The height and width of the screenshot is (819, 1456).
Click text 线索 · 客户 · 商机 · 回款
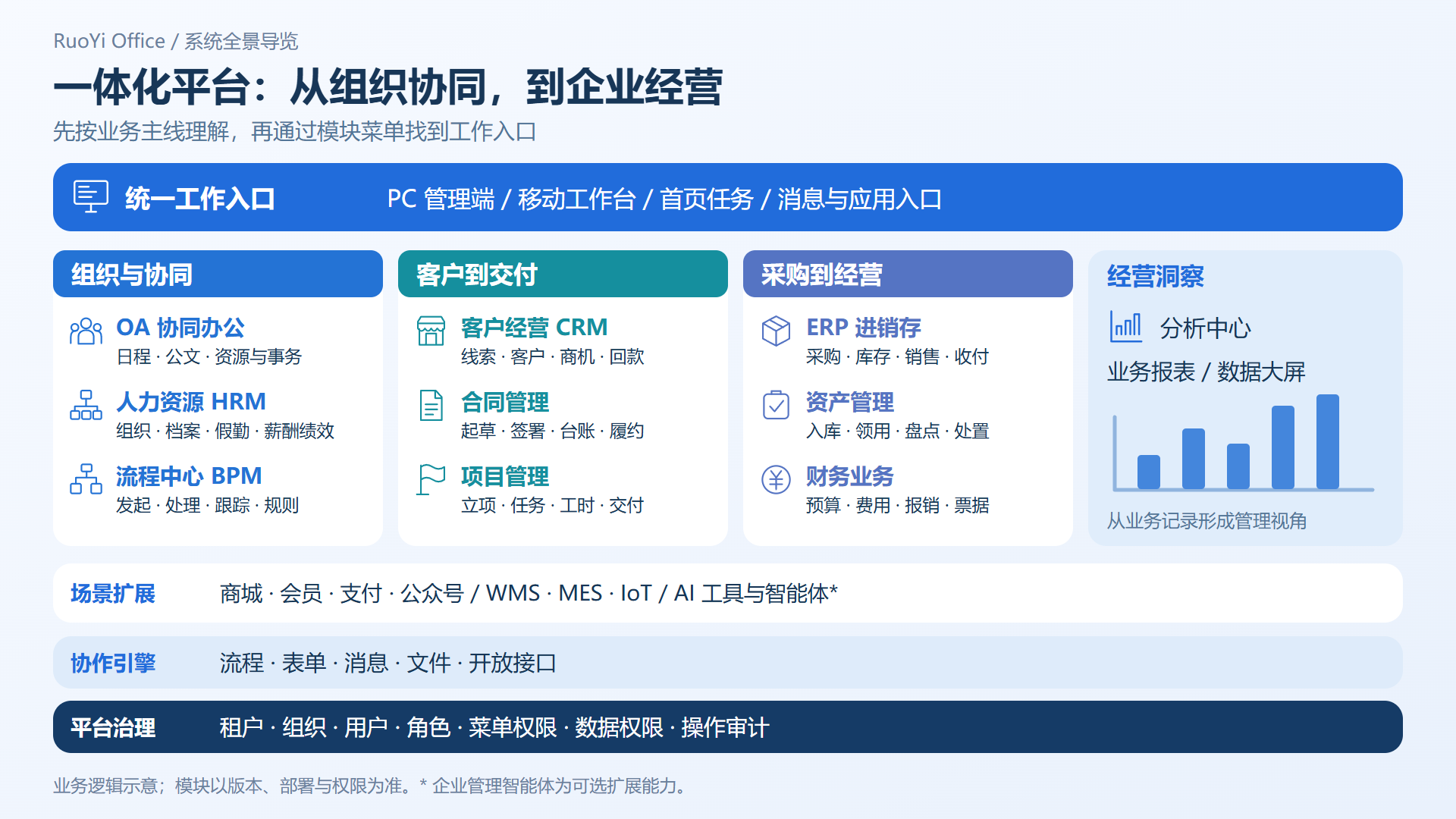pos(553,356)
